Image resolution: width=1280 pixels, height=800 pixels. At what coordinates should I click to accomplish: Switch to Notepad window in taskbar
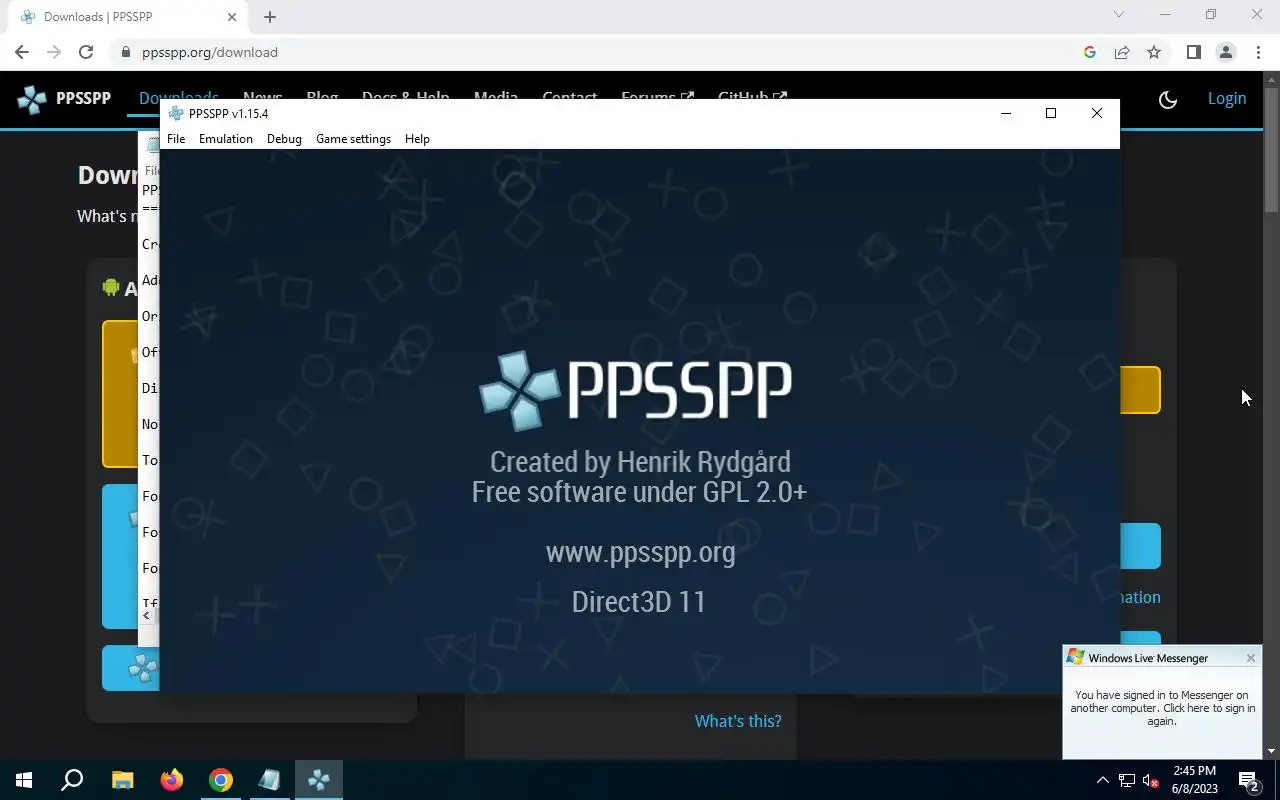point(270,780)
